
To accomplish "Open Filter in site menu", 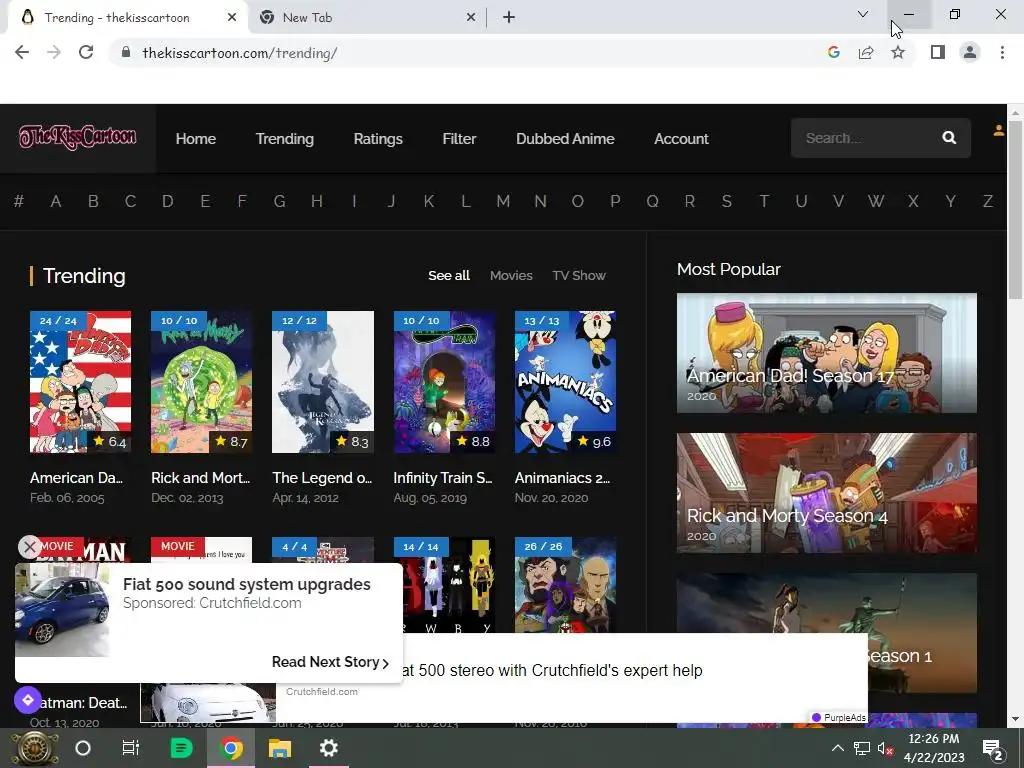I will tap(459, 138).
